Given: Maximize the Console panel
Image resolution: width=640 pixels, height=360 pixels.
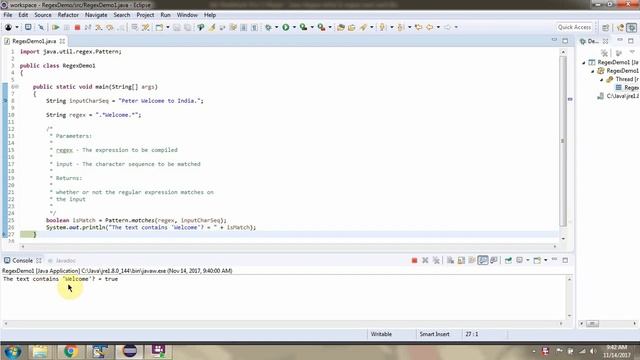Looking at the screenshot, I should pyautogui.click(x=565, y=260).
